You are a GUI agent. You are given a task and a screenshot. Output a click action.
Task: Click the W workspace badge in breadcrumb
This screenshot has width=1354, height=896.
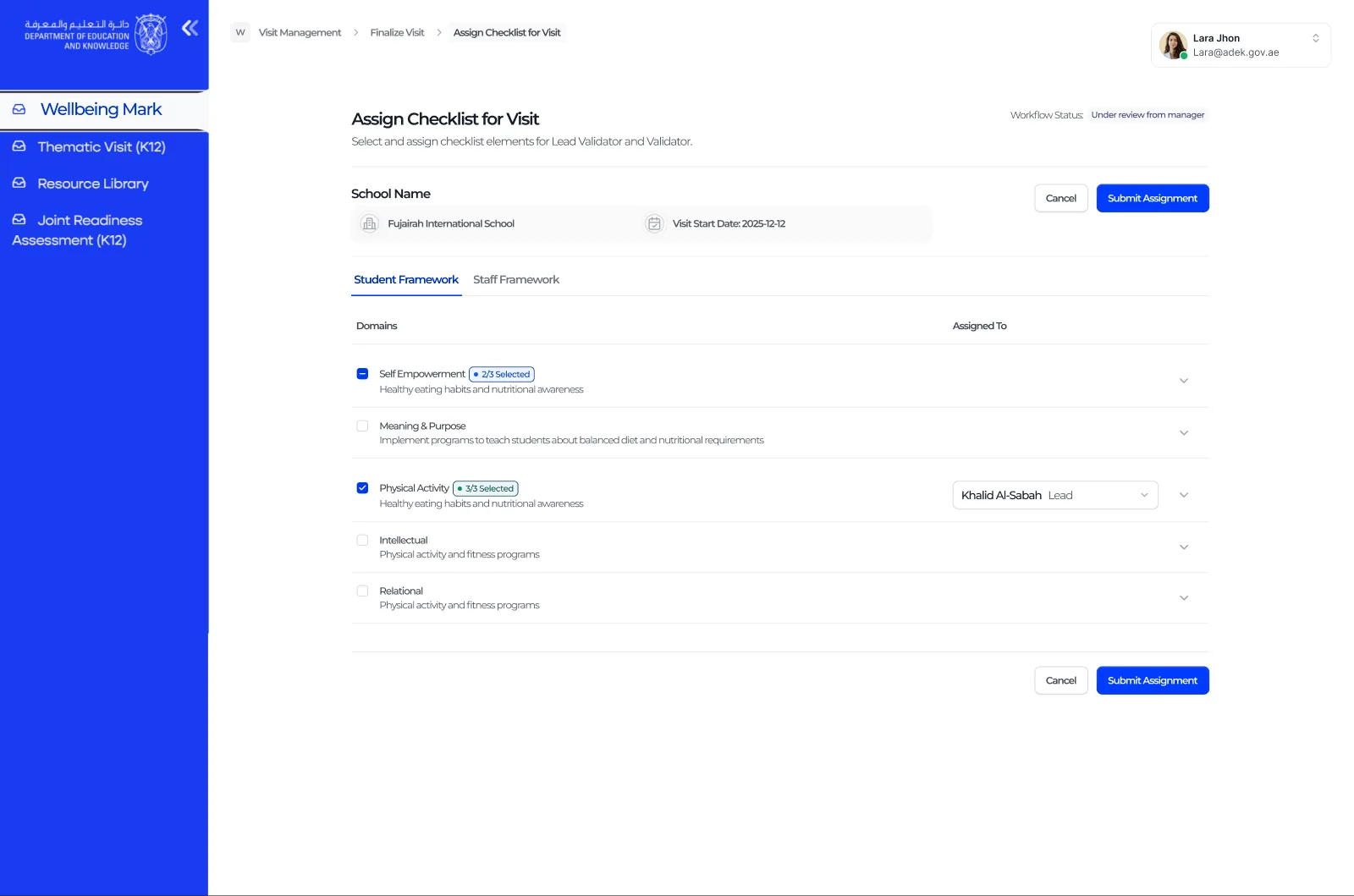[240, 32]
